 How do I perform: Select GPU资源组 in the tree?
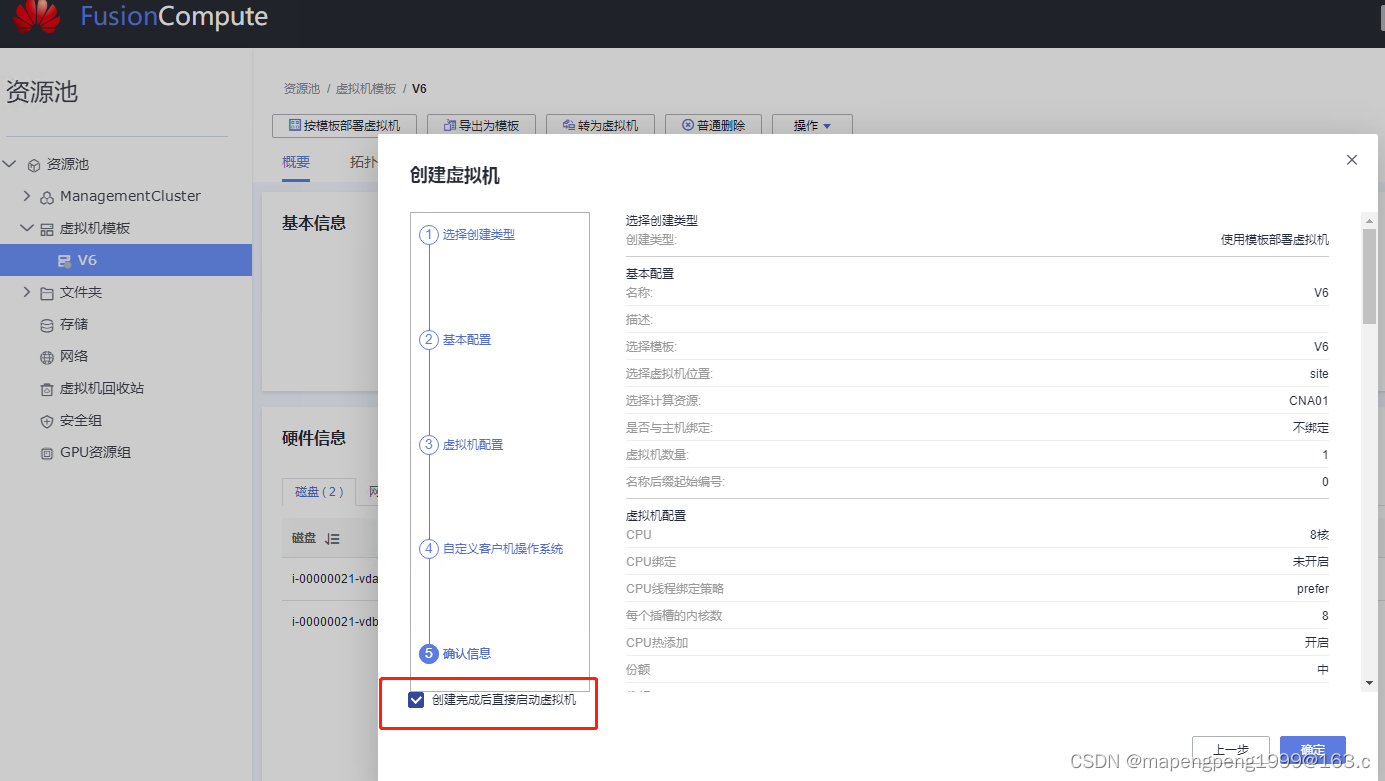[x=96, y=453]
